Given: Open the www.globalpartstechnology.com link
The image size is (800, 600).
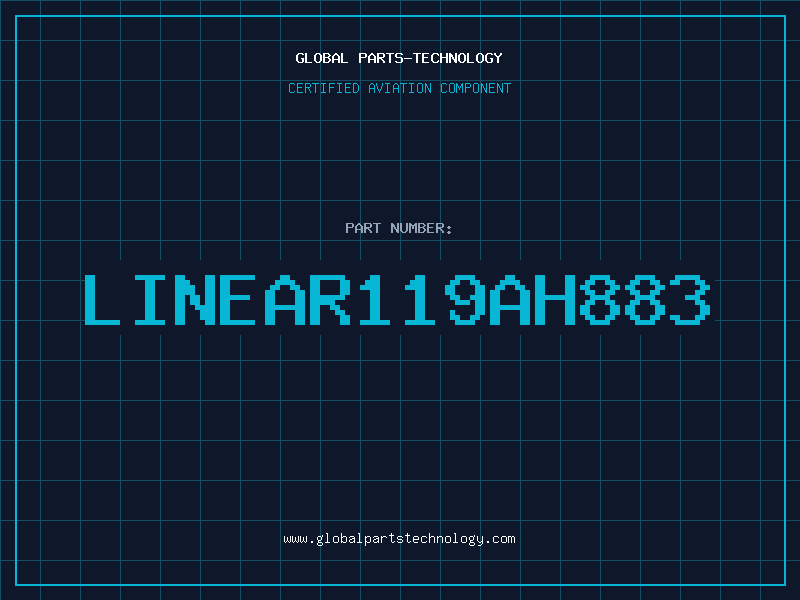Looking at the screenshot, I should [399, 539].
